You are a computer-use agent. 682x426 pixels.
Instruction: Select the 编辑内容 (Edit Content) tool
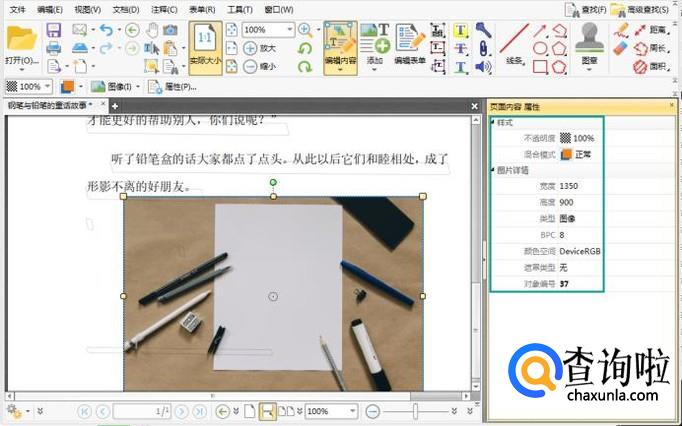click(340, 45)
